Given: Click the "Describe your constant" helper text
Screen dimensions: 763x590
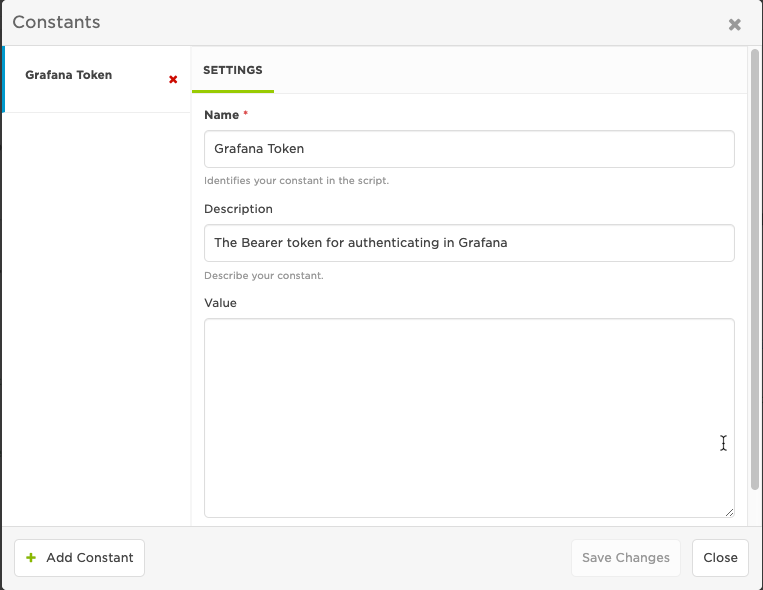Looking at the screenshot, I should click(264, 275).
